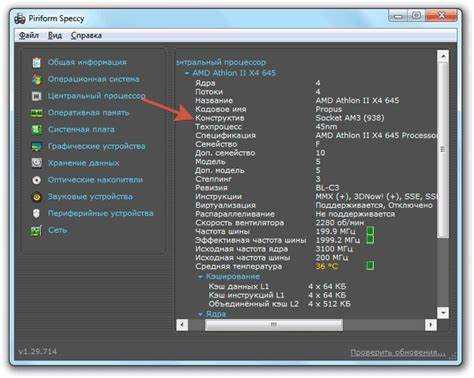Click the v1.29.714 version text
474x378 pixels.
38,352
